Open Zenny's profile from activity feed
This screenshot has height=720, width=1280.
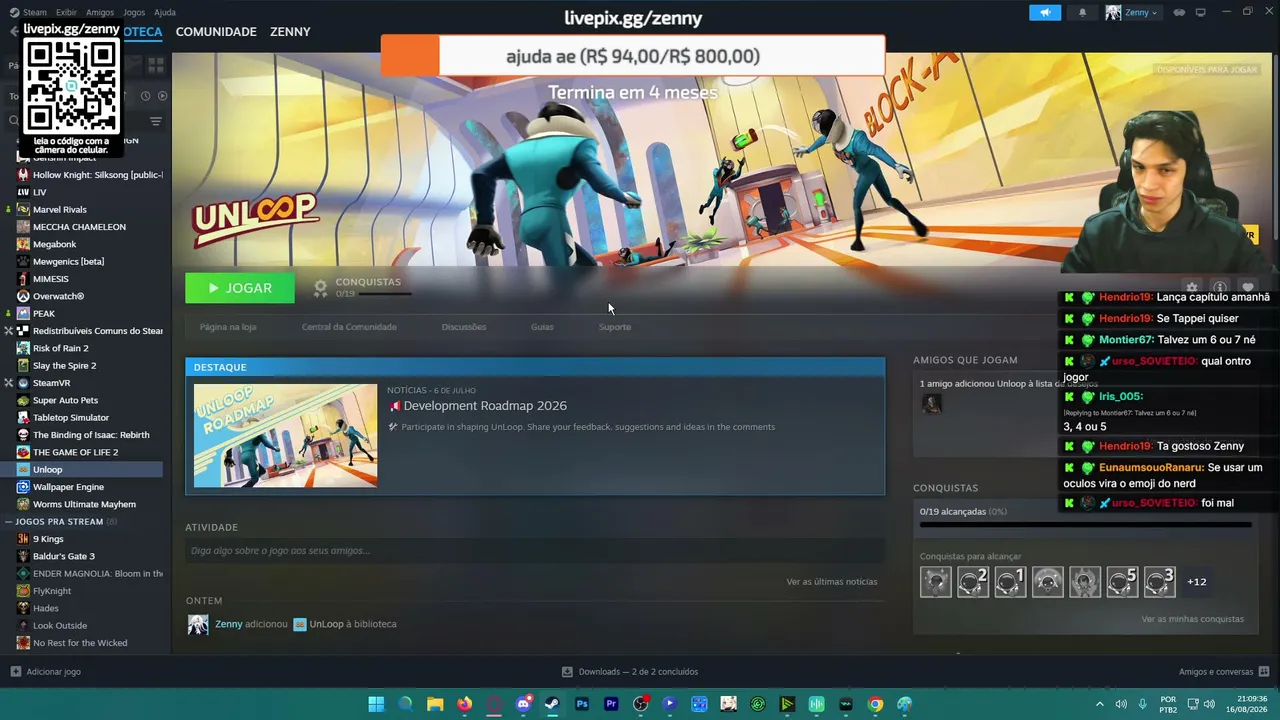point(229,624)
